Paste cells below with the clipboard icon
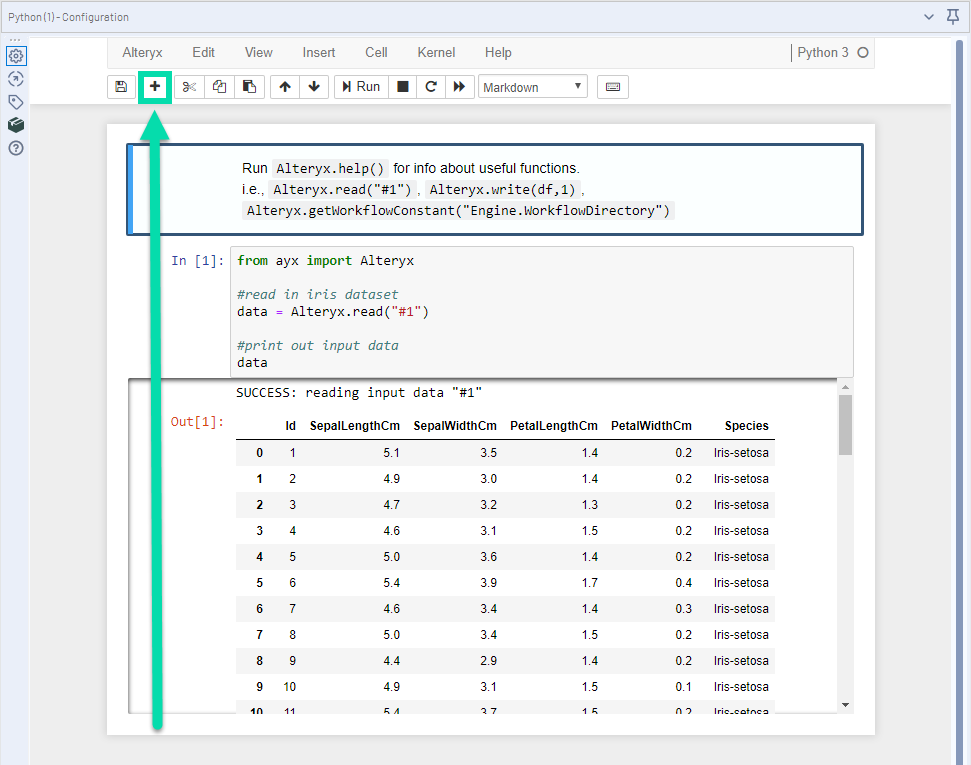This screenshot has width=971, height=765. 250,87
